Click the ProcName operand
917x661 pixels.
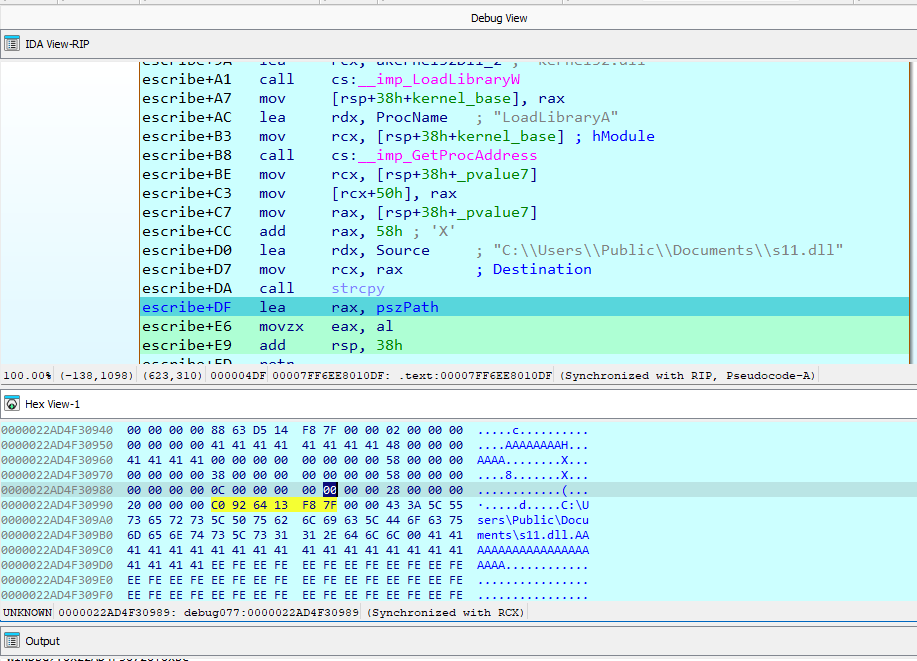pyautogui.click(x=412, y=117)
